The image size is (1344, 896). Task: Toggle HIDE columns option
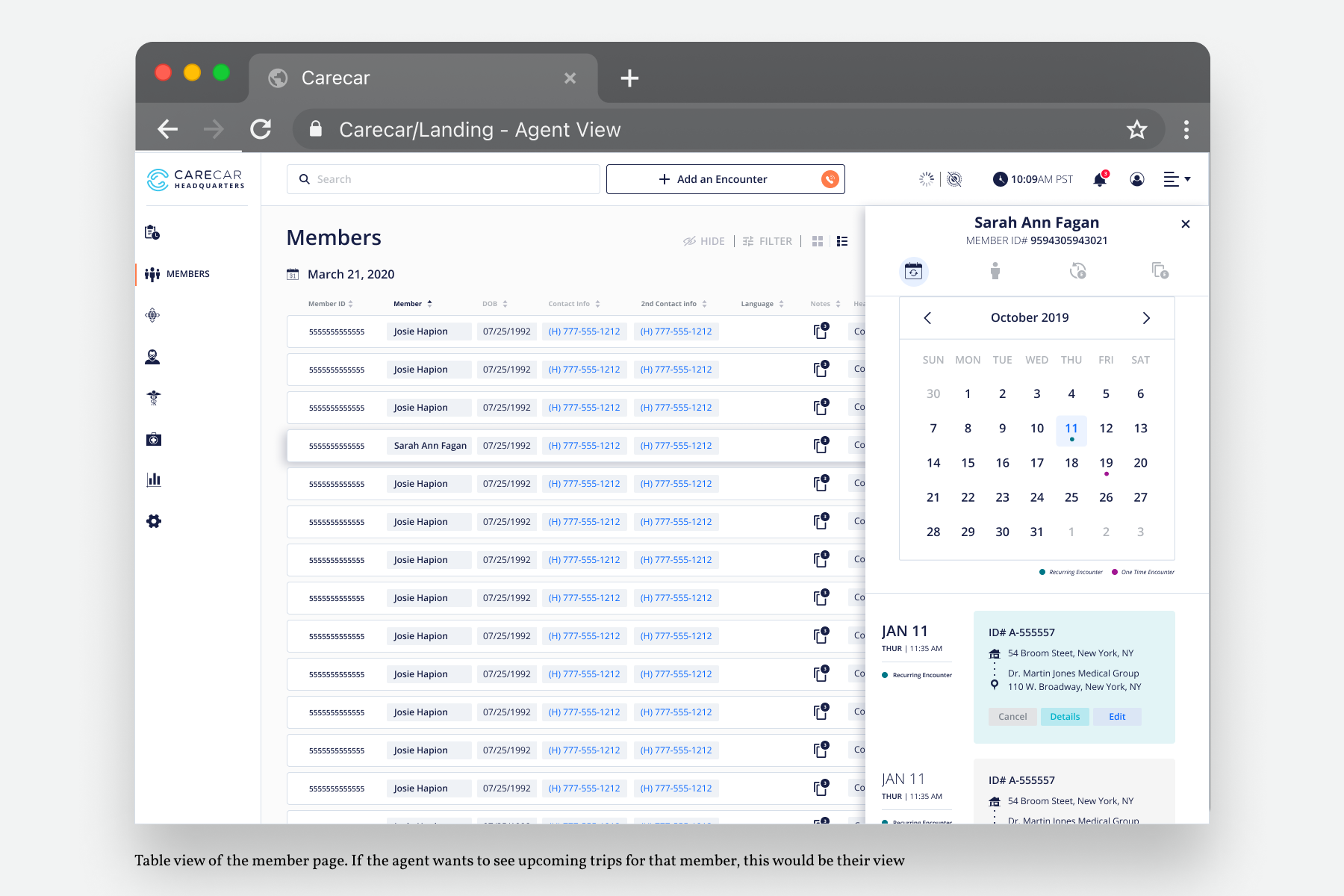[x=704, y=241]
